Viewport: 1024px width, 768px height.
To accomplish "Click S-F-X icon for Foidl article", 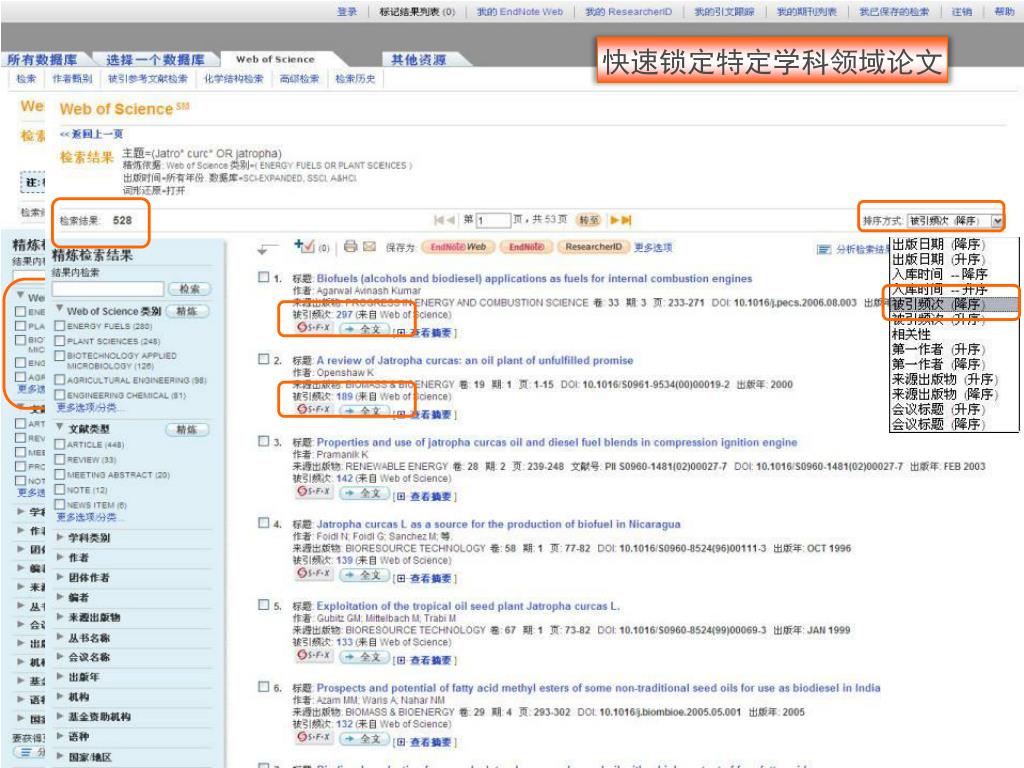I will tap(314, 573).
